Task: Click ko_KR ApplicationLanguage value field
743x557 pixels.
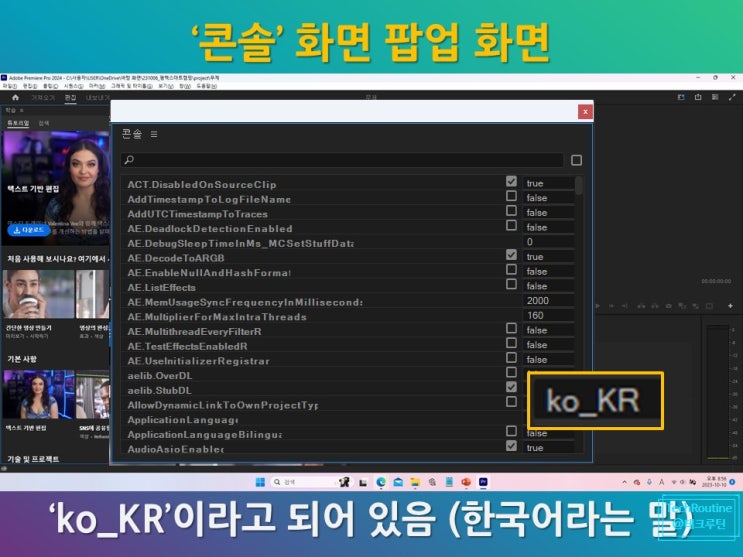Action: tap(595, 401)
